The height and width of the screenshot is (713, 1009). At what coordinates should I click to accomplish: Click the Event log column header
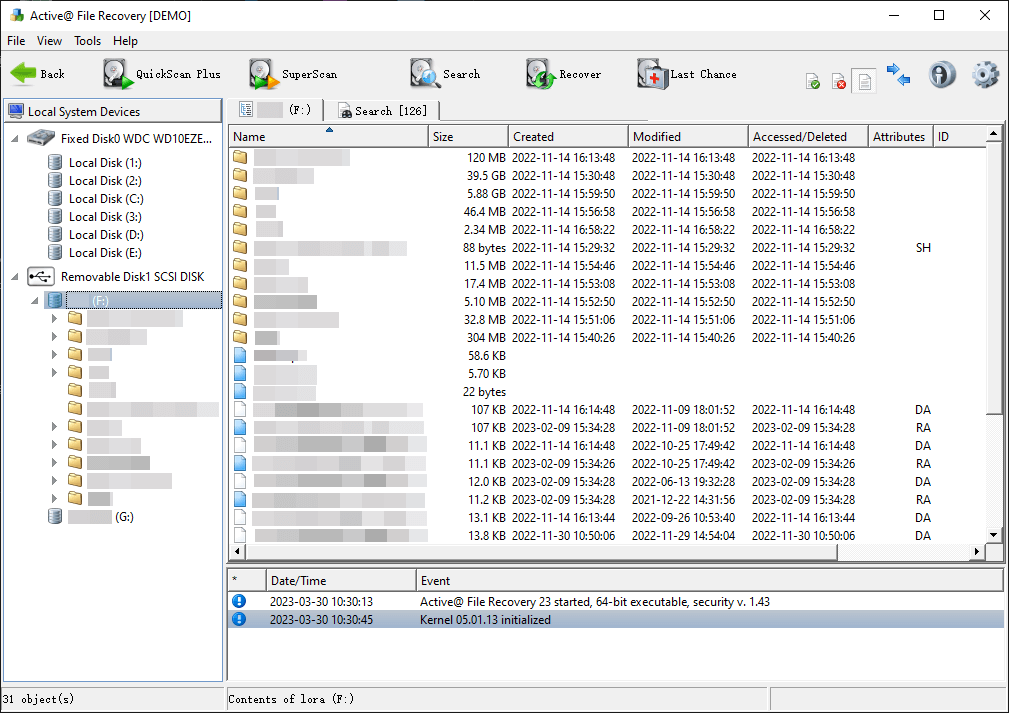click(710, 580)
